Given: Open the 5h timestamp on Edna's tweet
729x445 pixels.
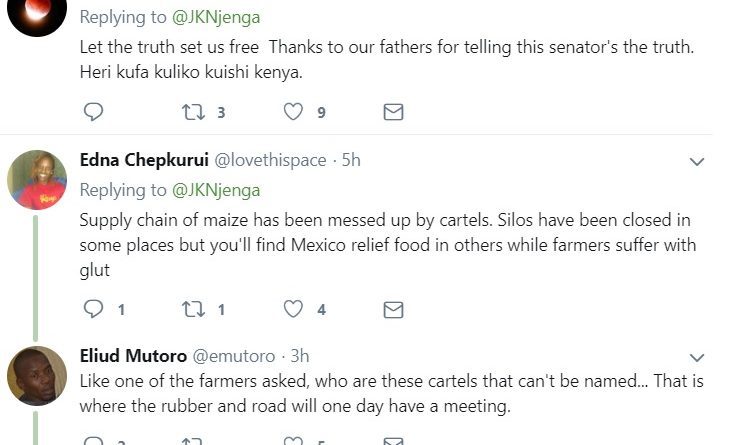Looking at the screenshot, I should point(351,160).
